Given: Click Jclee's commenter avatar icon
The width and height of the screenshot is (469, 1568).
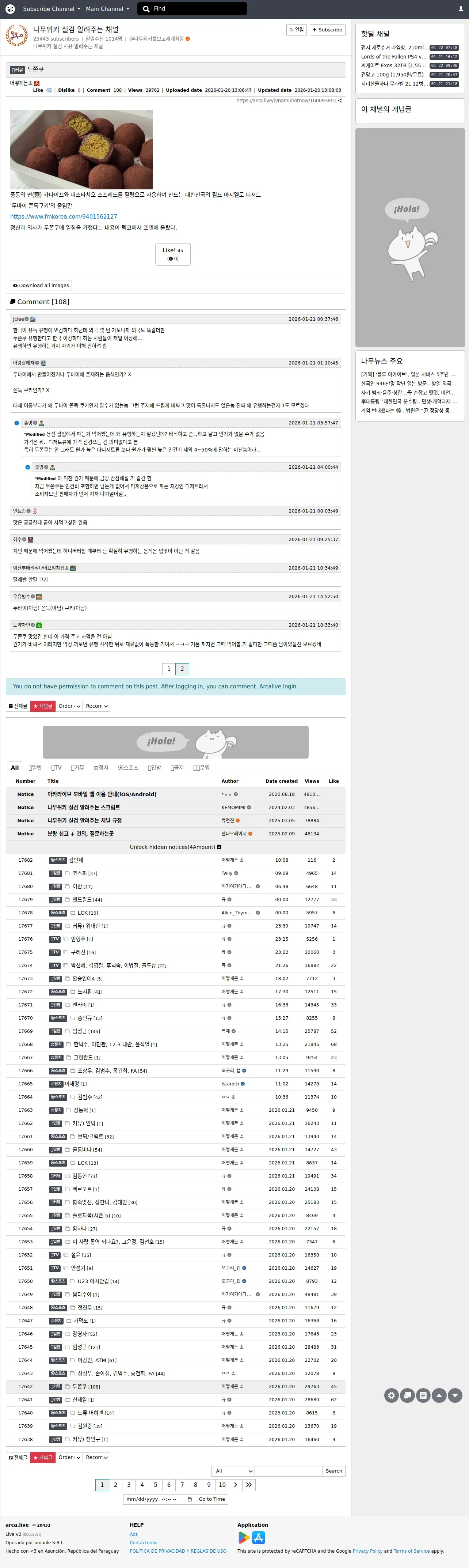Looking at the screenshot, I should (x=33, y=319).
